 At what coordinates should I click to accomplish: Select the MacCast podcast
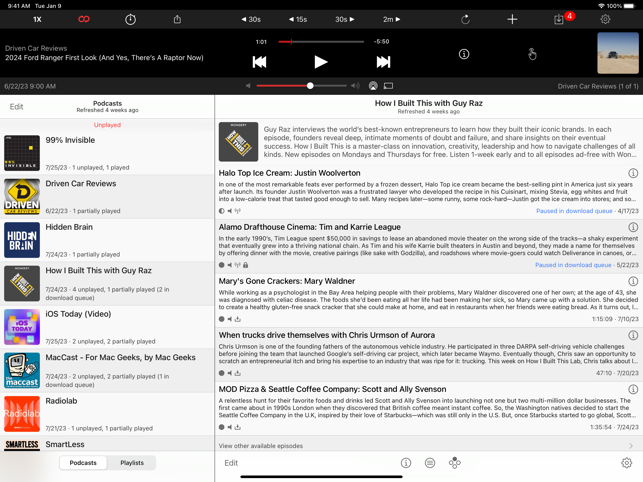[107, 370]
